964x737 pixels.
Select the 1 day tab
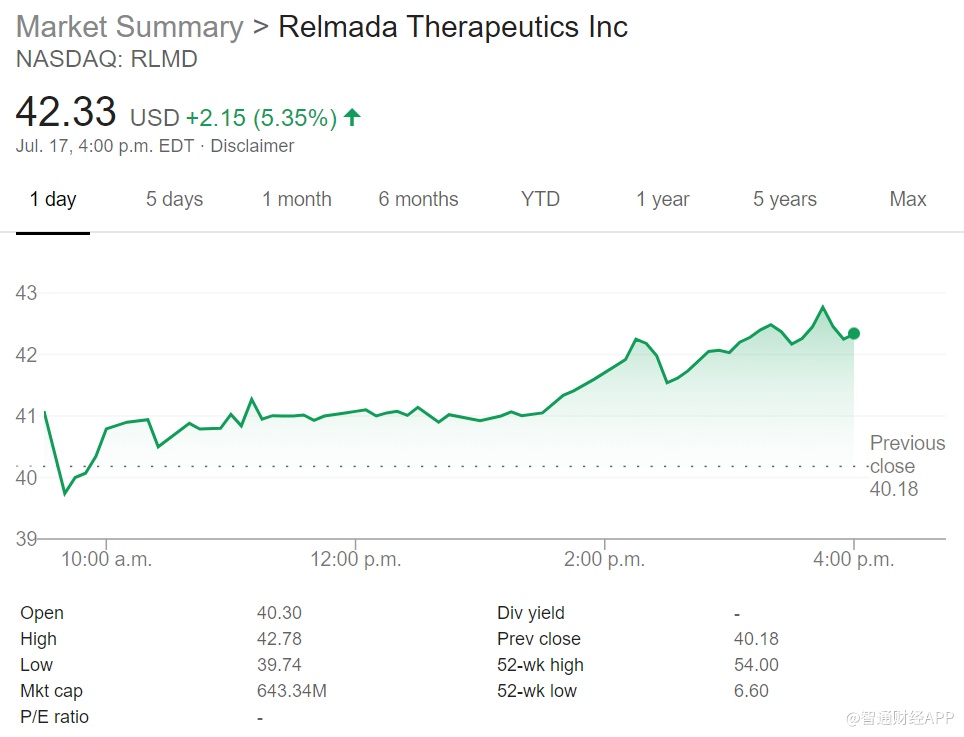click(53, 199)
